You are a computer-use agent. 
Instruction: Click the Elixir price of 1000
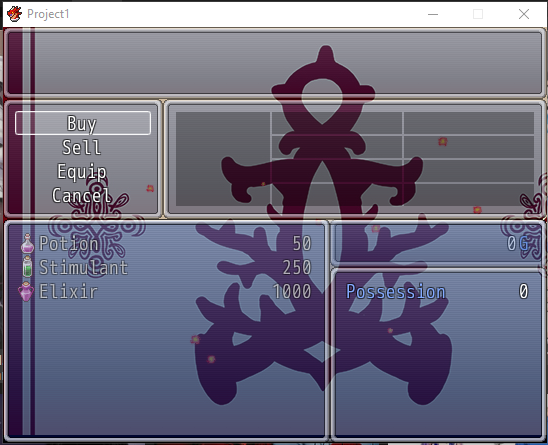[x=292, y=292]
